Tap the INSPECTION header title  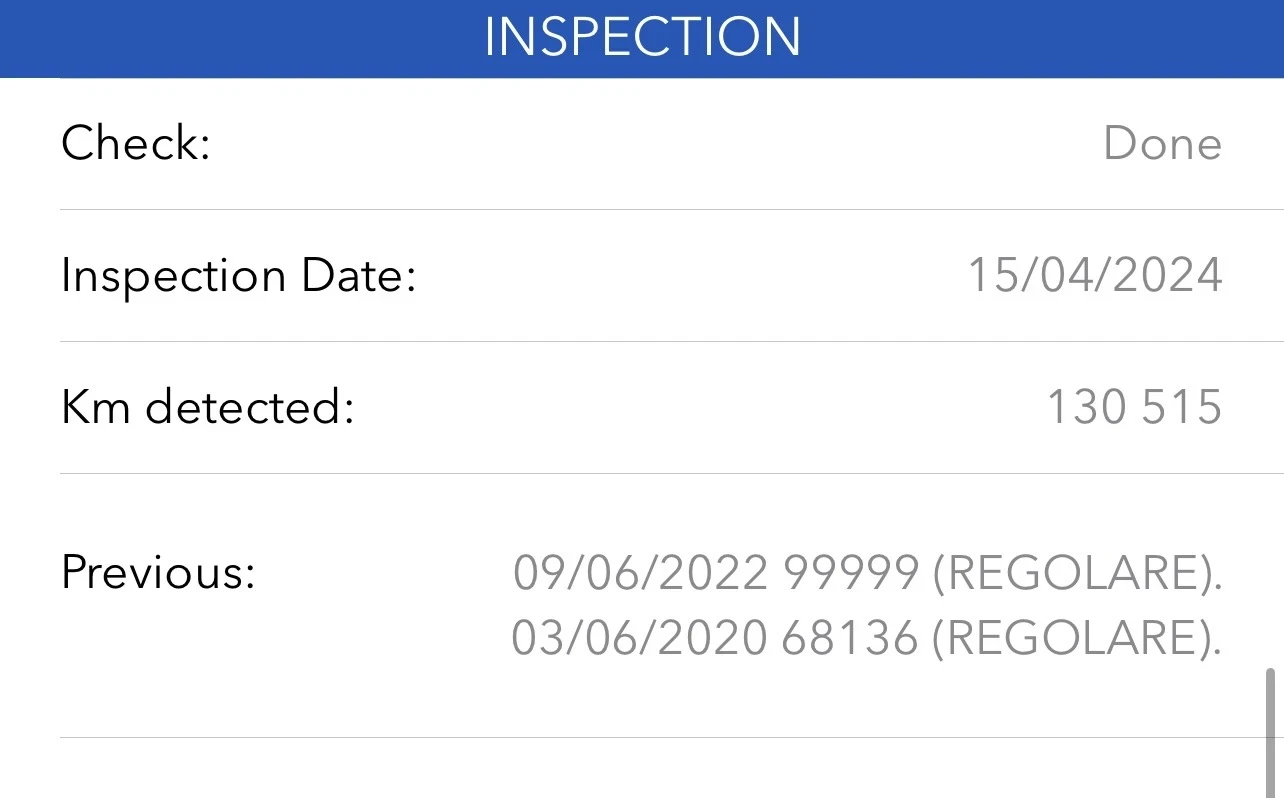coord(642,37)
